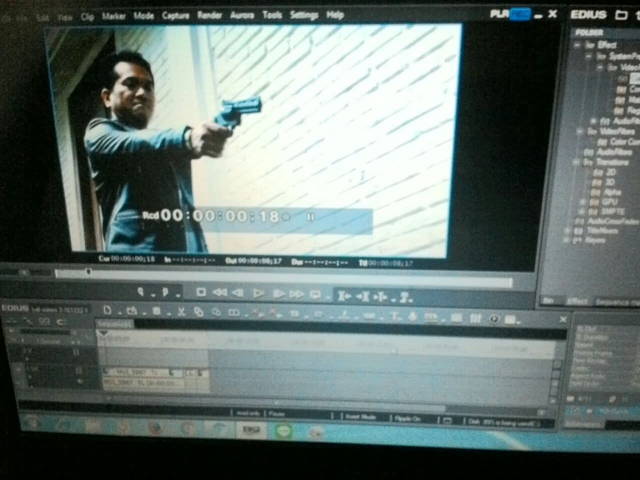Open the Settings menu
Viewport: 640px width, 480px height.
pos(304,15)
